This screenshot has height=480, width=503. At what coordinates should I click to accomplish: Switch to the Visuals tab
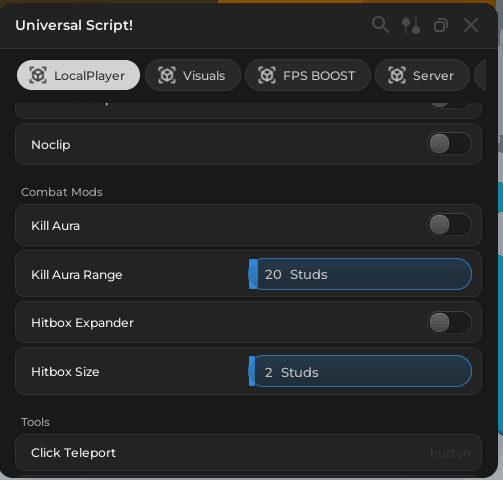click(x=193, y=75)
